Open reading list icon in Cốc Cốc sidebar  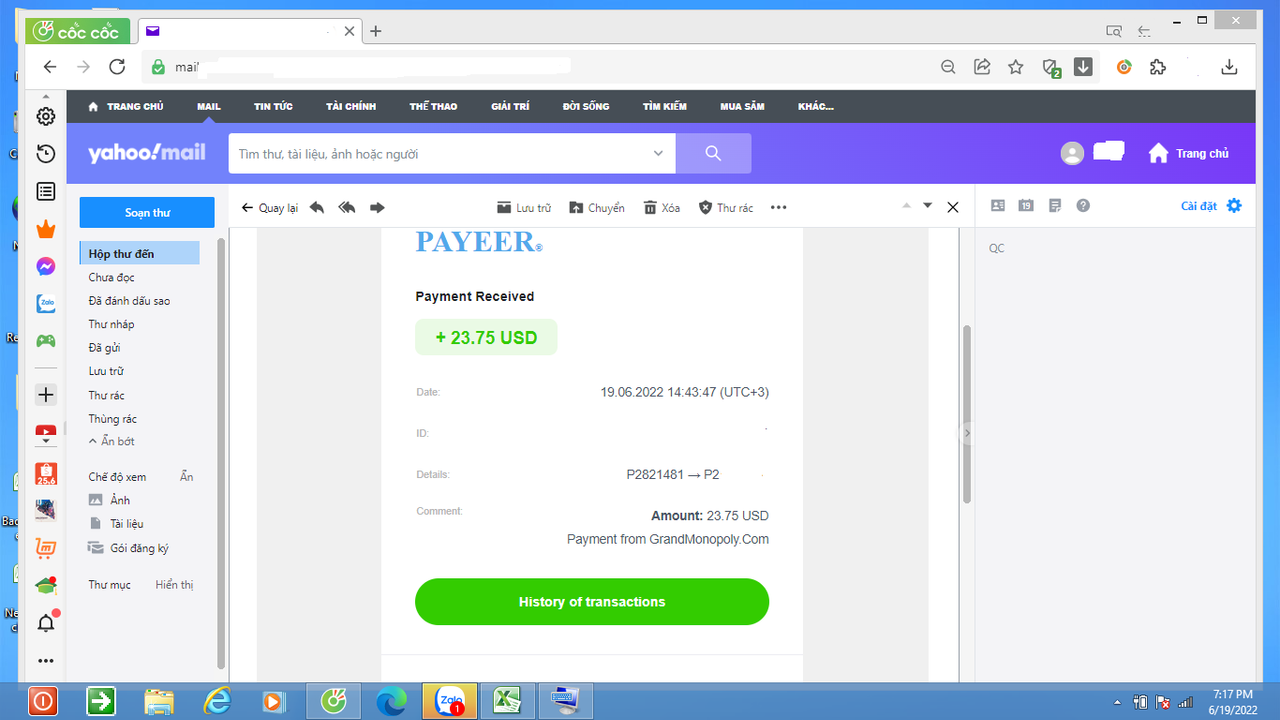coord(45,191)
